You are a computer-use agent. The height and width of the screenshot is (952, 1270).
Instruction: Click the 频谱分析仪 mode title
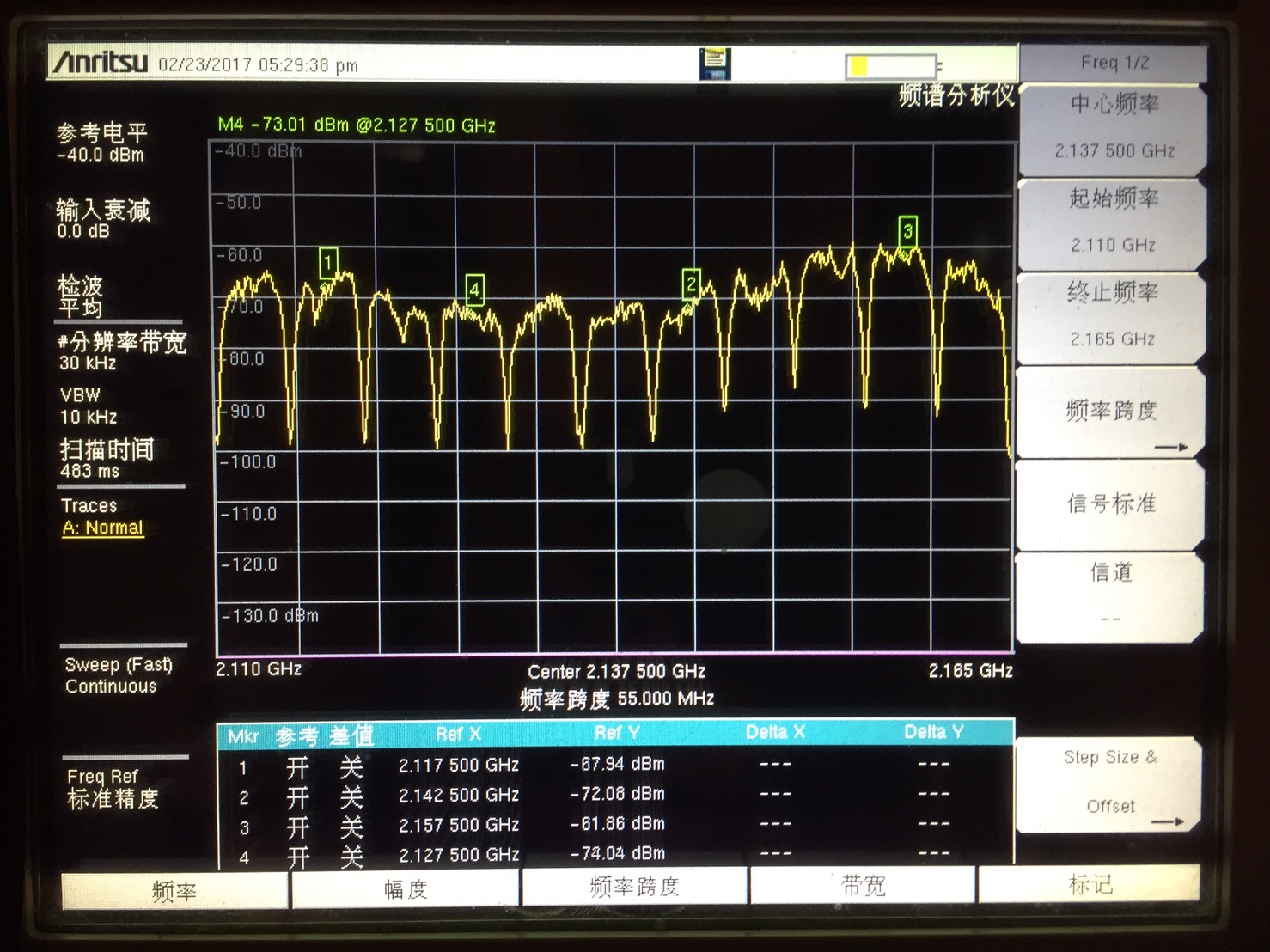tap(956, 95)
